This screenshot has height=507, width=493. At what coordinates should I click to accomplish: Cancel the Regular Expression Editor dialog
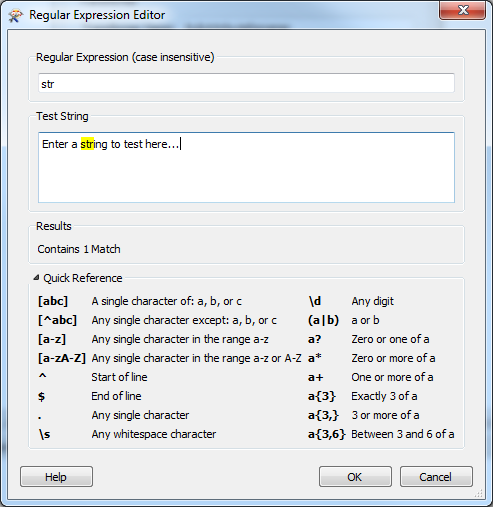436,477
